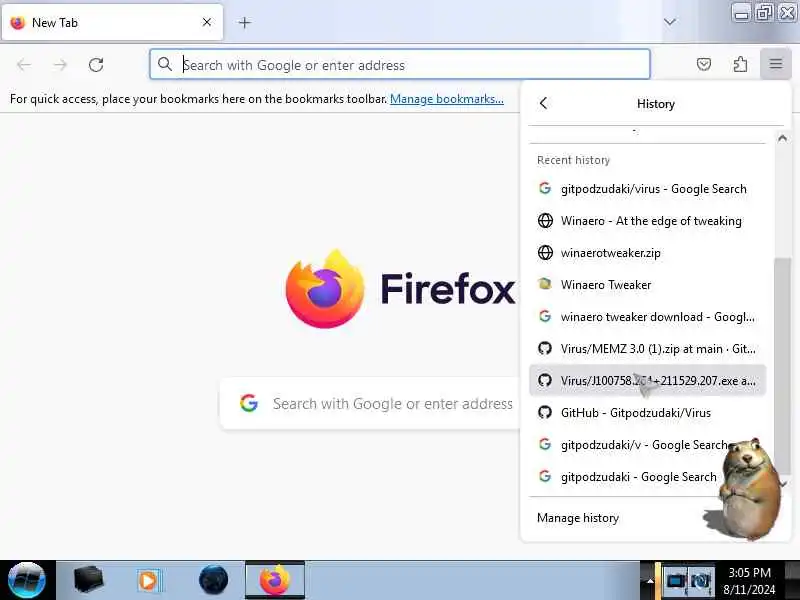Image resolution: width=800 pixels, height=600 pixels.
Task: Close the New Tab tab
Action: (x=207, y=22)
